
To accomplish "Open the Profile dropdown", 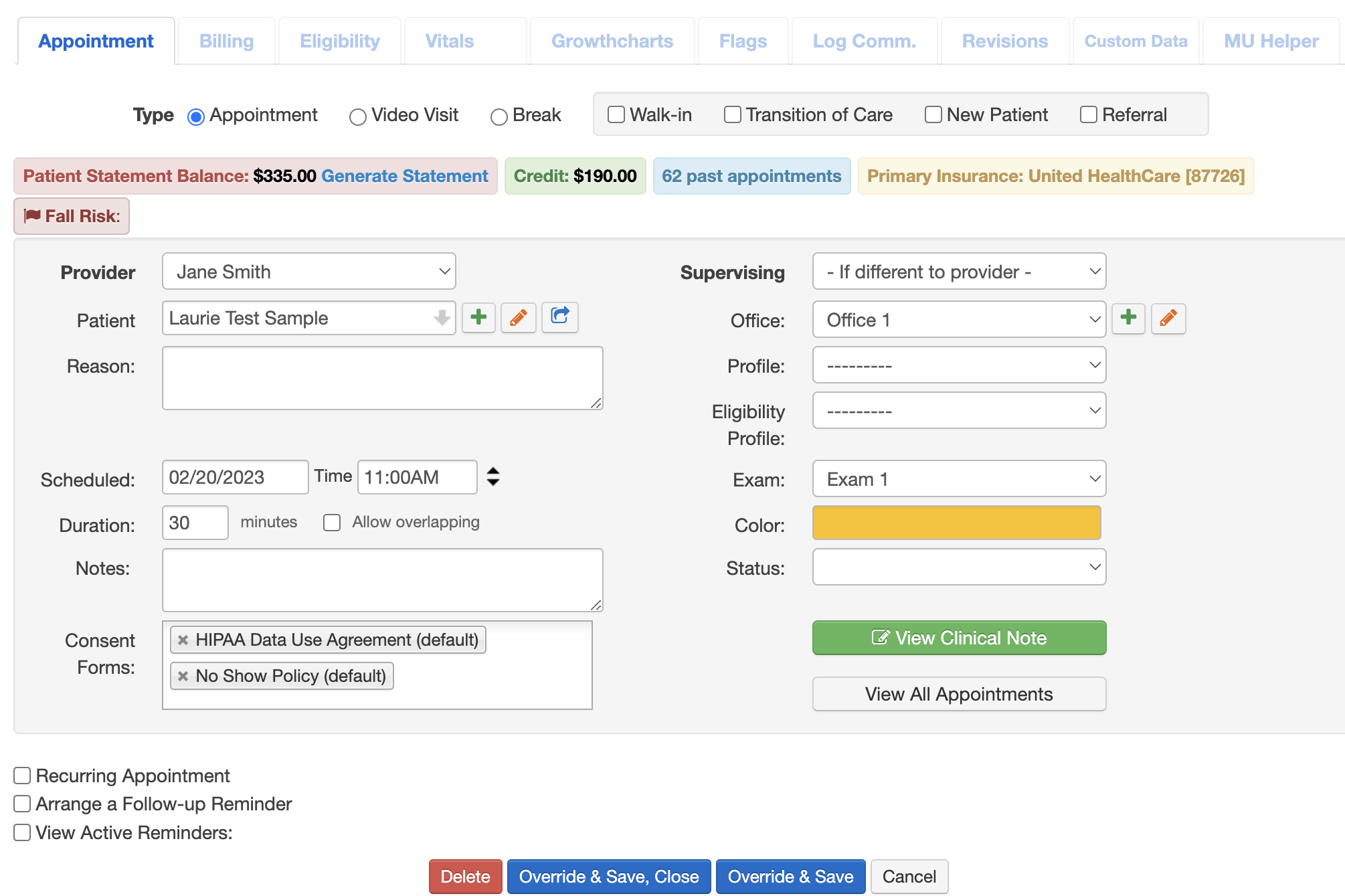I will 959,365.
